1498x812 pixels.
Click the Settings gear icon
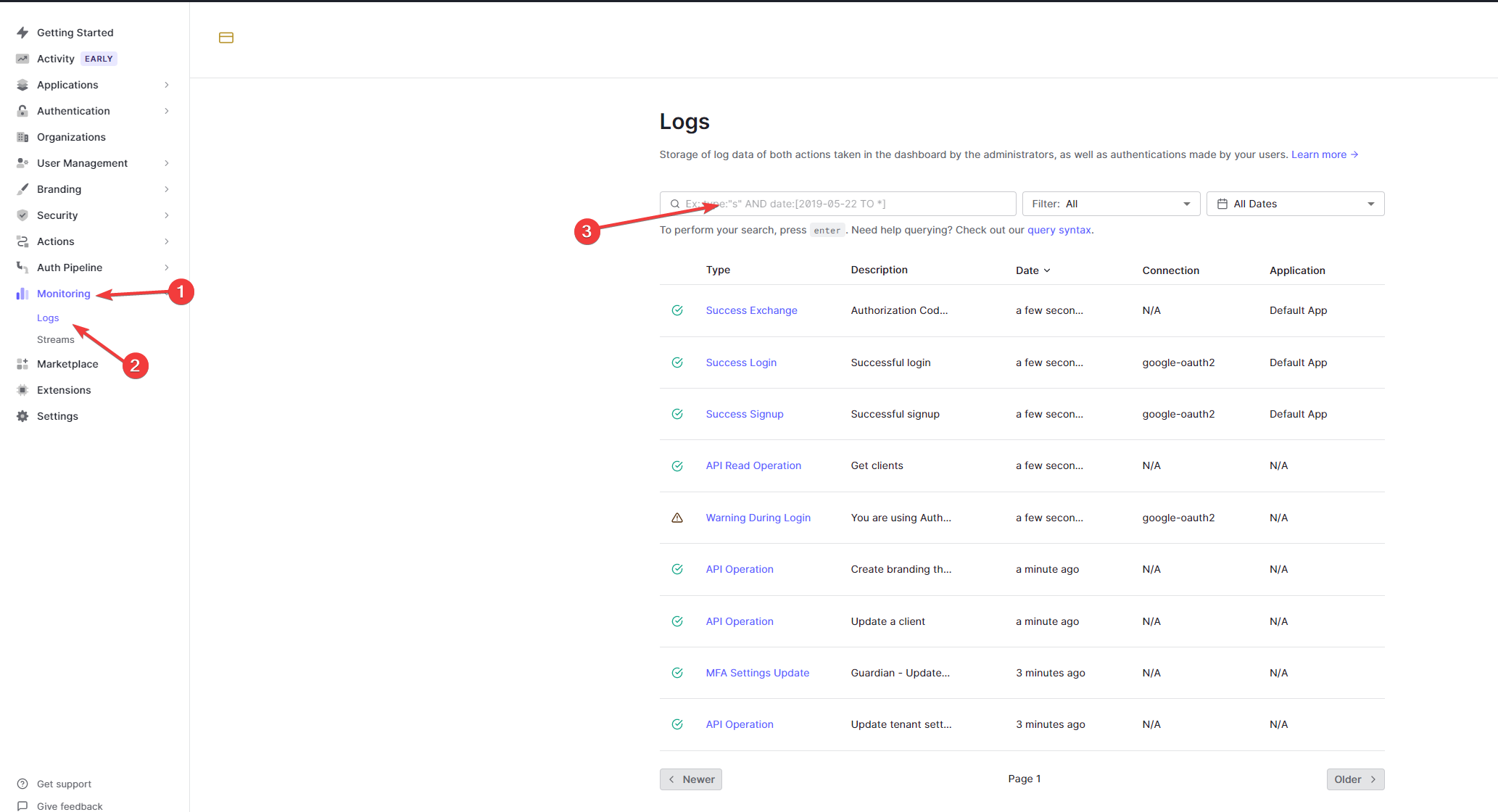click(22, 416)
